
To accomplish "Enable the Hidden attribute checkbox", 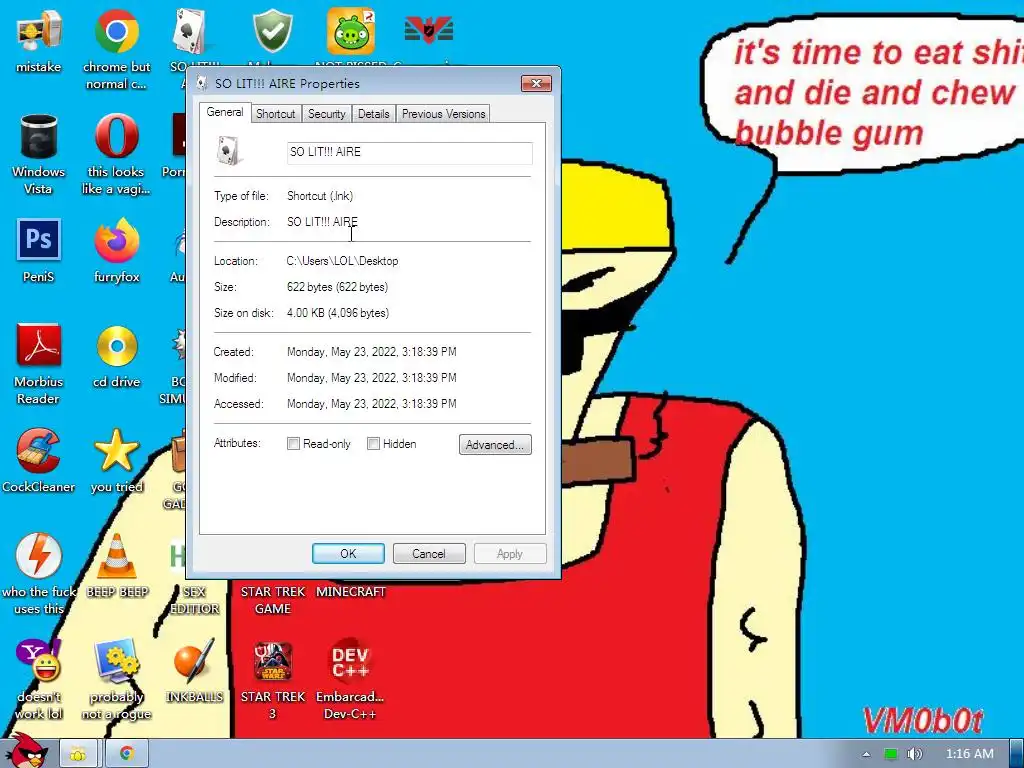I will click(373, 443).
